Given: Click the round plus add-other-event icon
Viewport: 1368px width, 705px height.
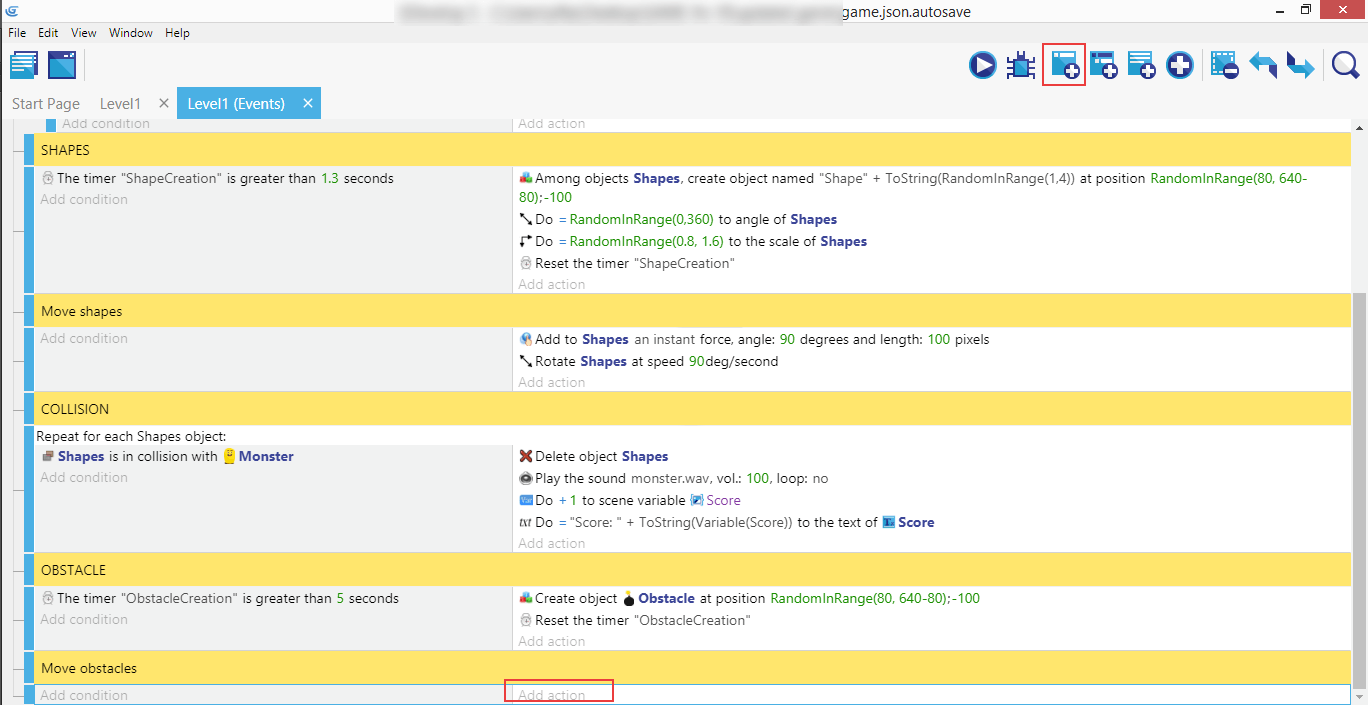Looking at the screenshot, I should point(1180,66).
